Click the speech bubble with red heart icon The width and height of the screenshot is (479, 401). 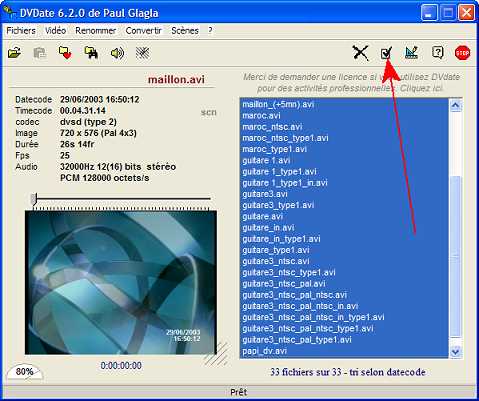tap(65, 53)
